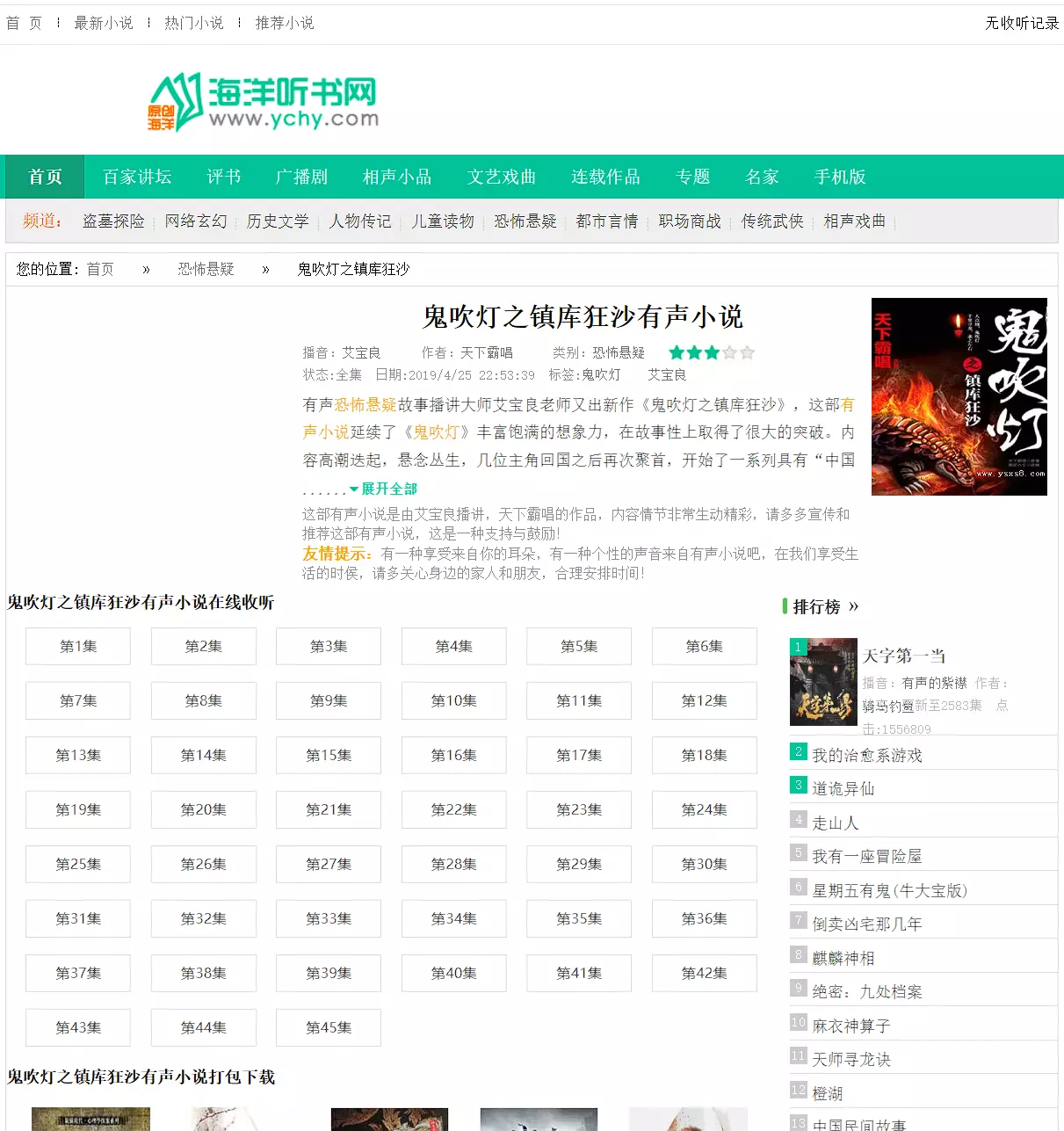
Task: Open the 广播剧 navigation tab
Action: pyautogui.click(x=301, y=178)
